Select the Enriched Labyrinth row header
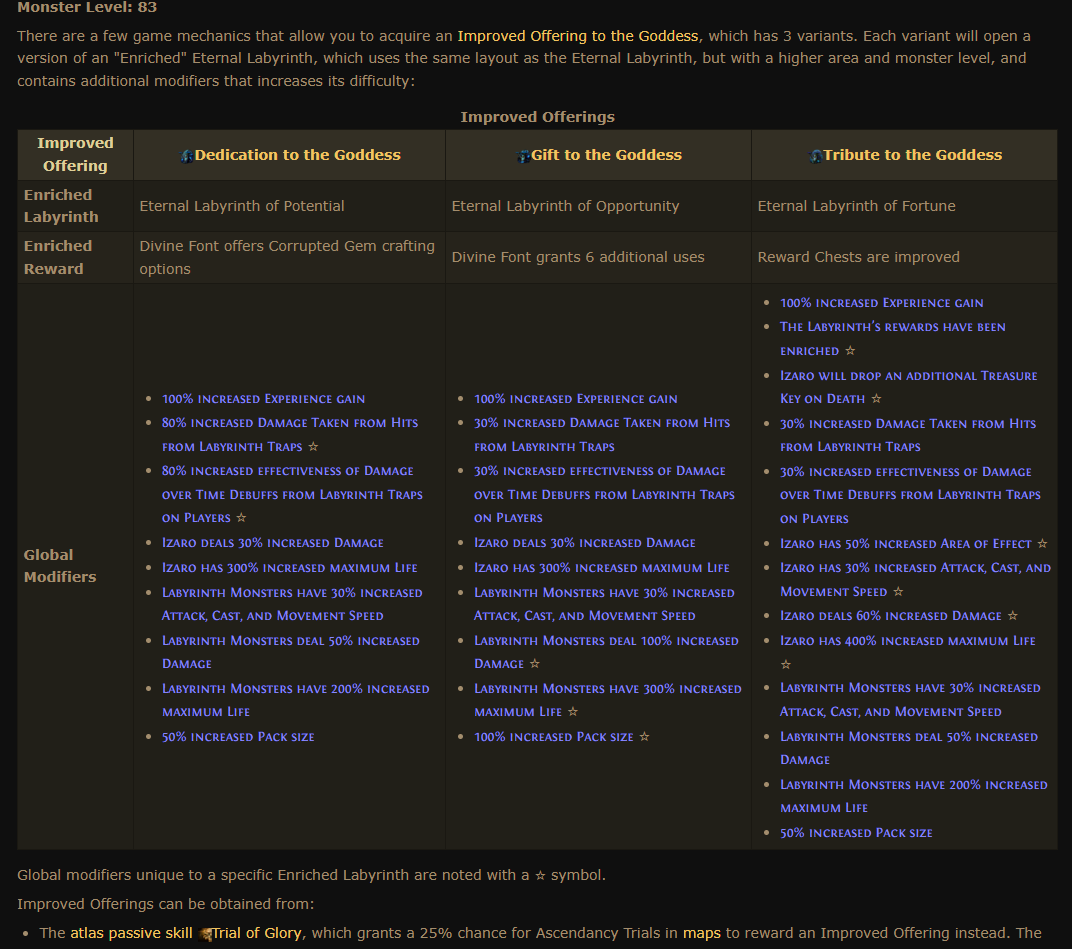Image resolution: width=1072 pixels, height=949 pixels. tap(75, 206)
